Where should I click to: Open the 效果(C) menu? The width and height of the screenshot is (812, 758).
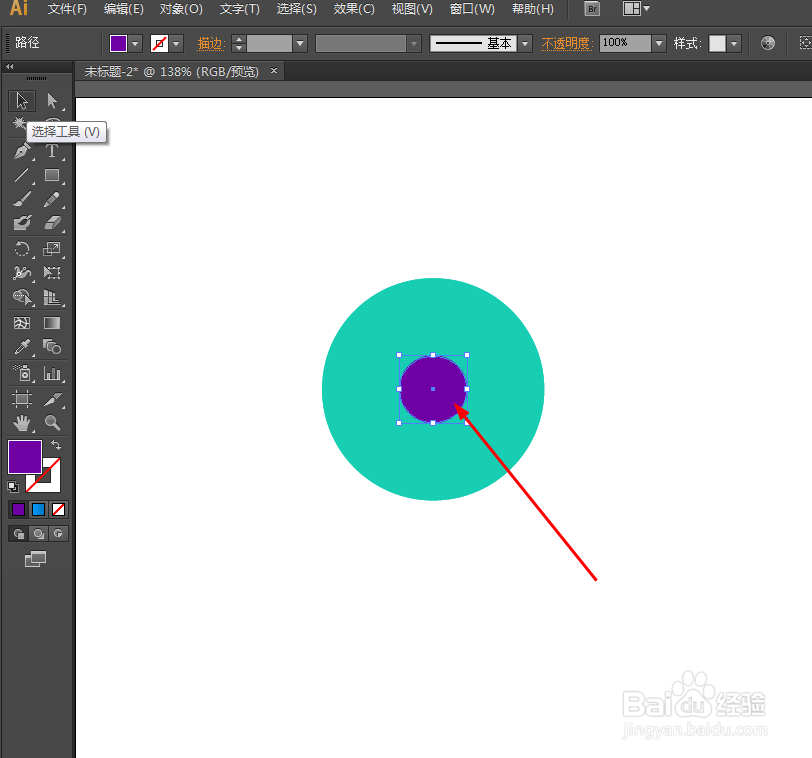(x=354, y=9)
